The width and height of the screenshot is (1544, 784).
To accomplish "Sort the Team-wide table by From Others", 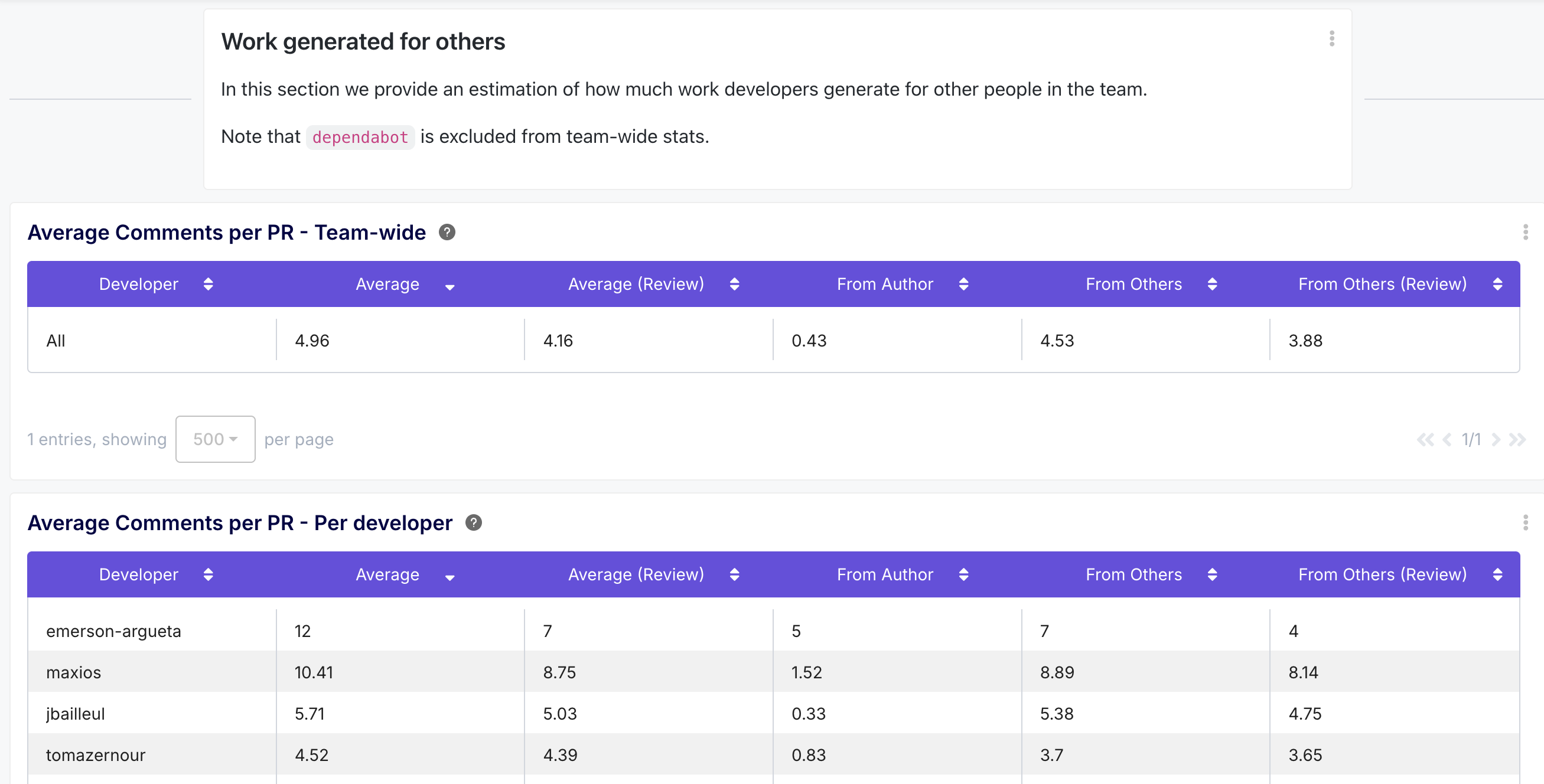I will coord(1212,284).
